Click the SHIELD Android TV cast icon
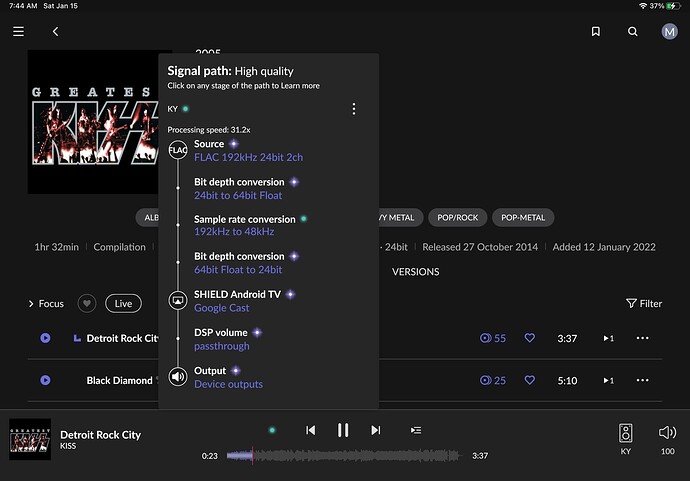 [x=178, y=301]
